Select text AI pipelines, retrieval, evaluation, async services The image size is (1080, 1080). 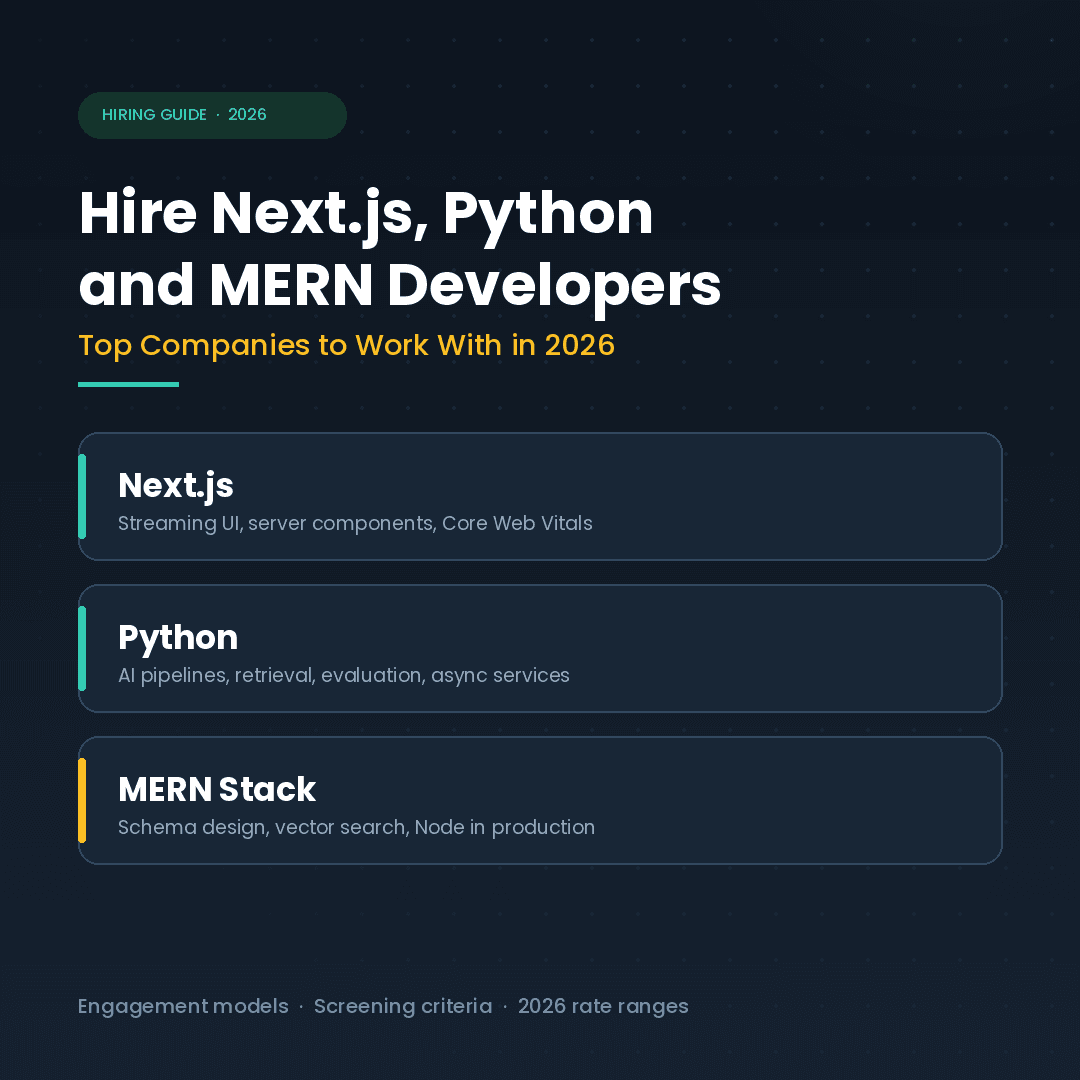344,676
